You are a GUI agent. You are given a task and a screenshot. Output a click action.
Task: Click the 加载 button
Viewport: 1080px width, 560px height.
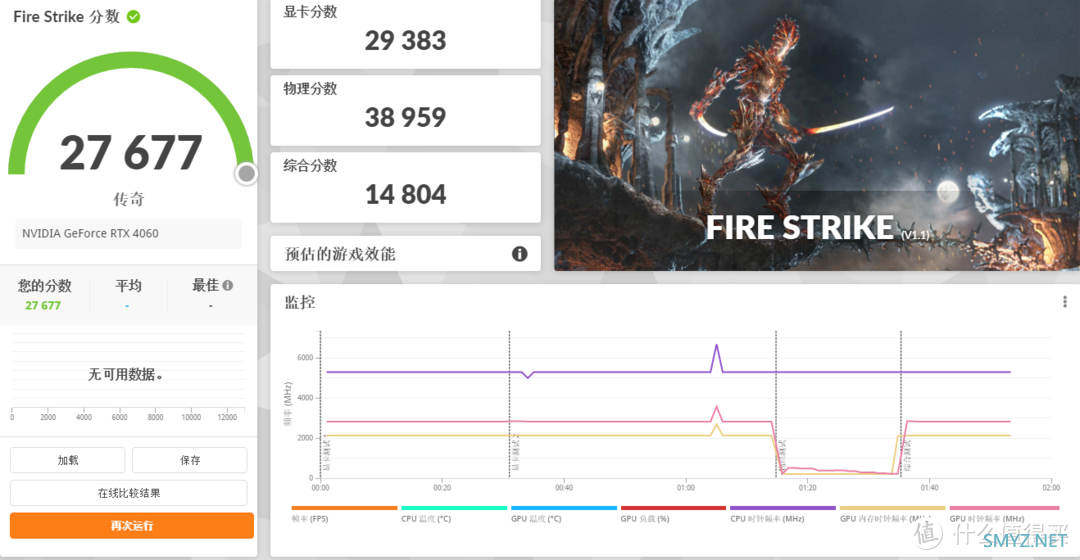(x=68, y=460)
